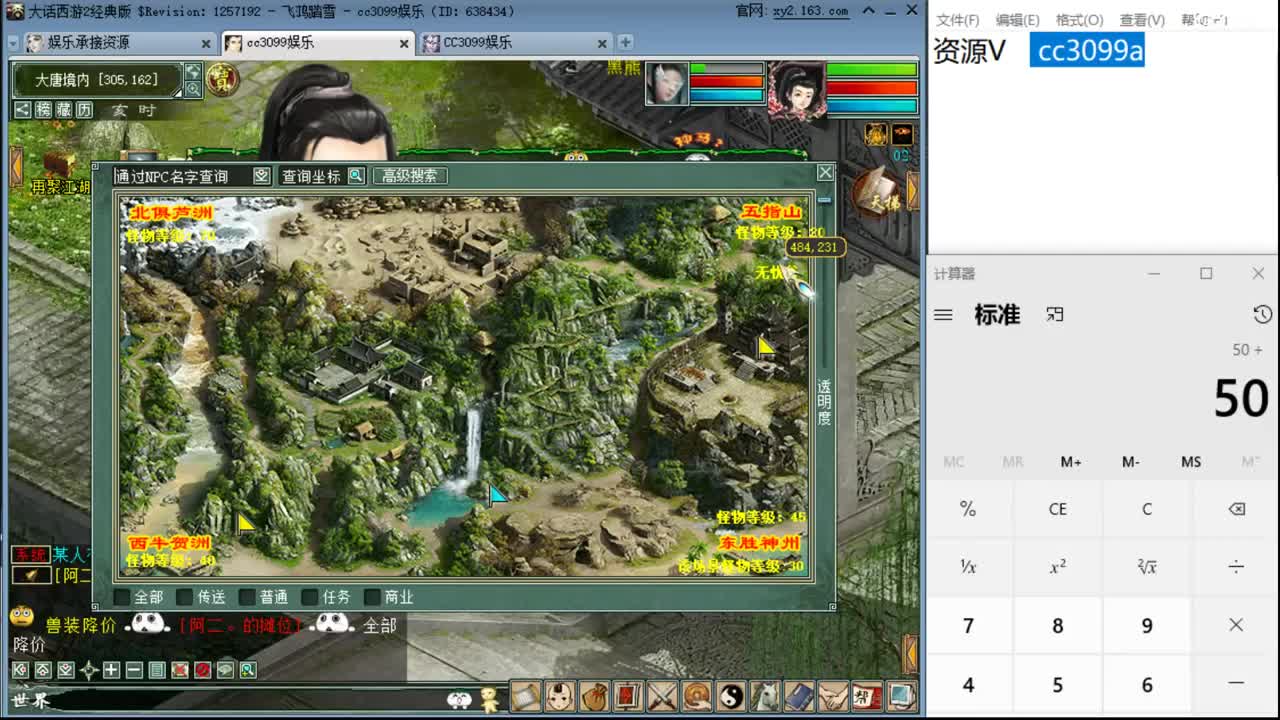Open the monitor system settings icon
1280x720 pixels.
901,696
